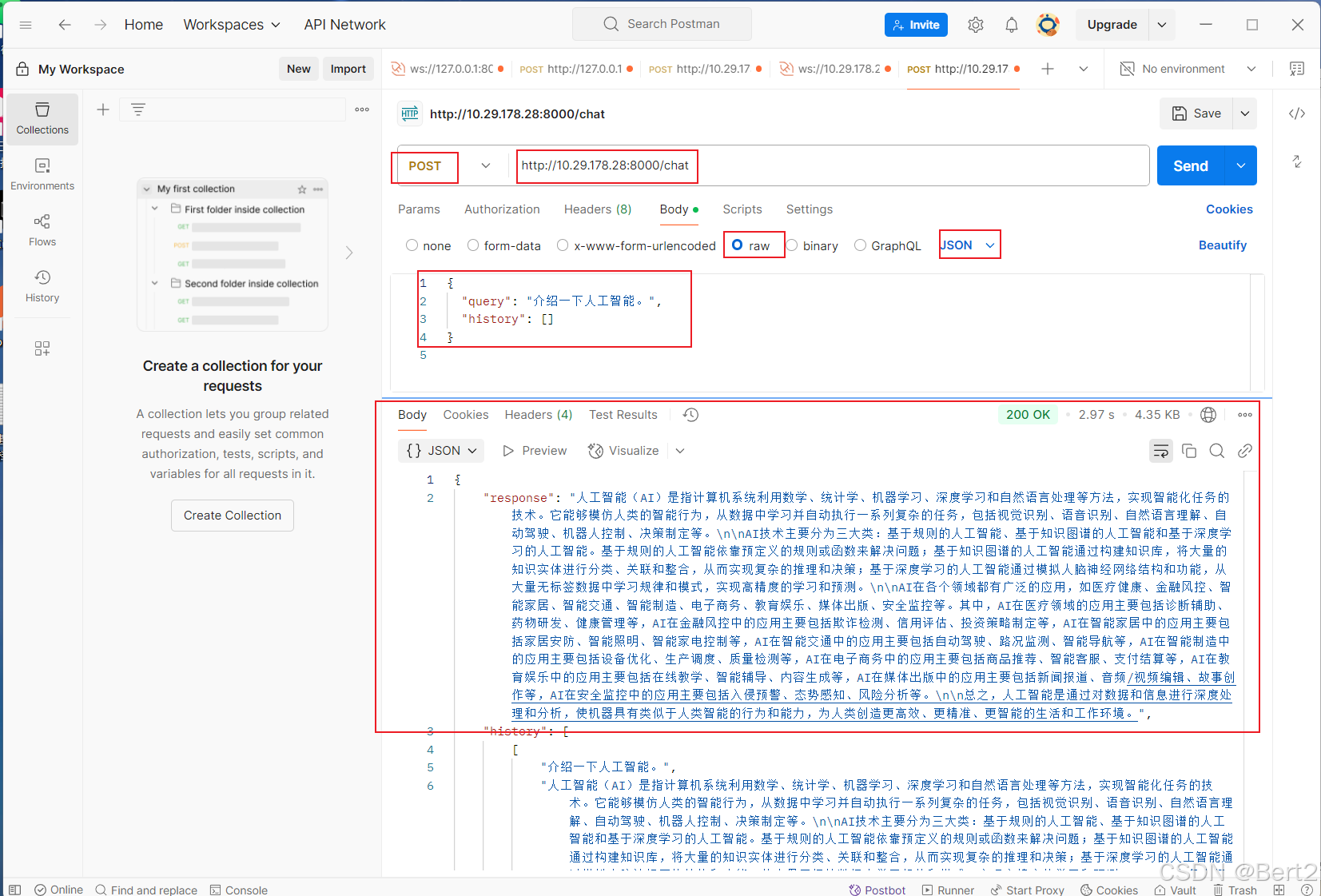Open the POST method dropdown
Image resolution: width=1321 pixels, height=896 pixels.
[451, 165]
